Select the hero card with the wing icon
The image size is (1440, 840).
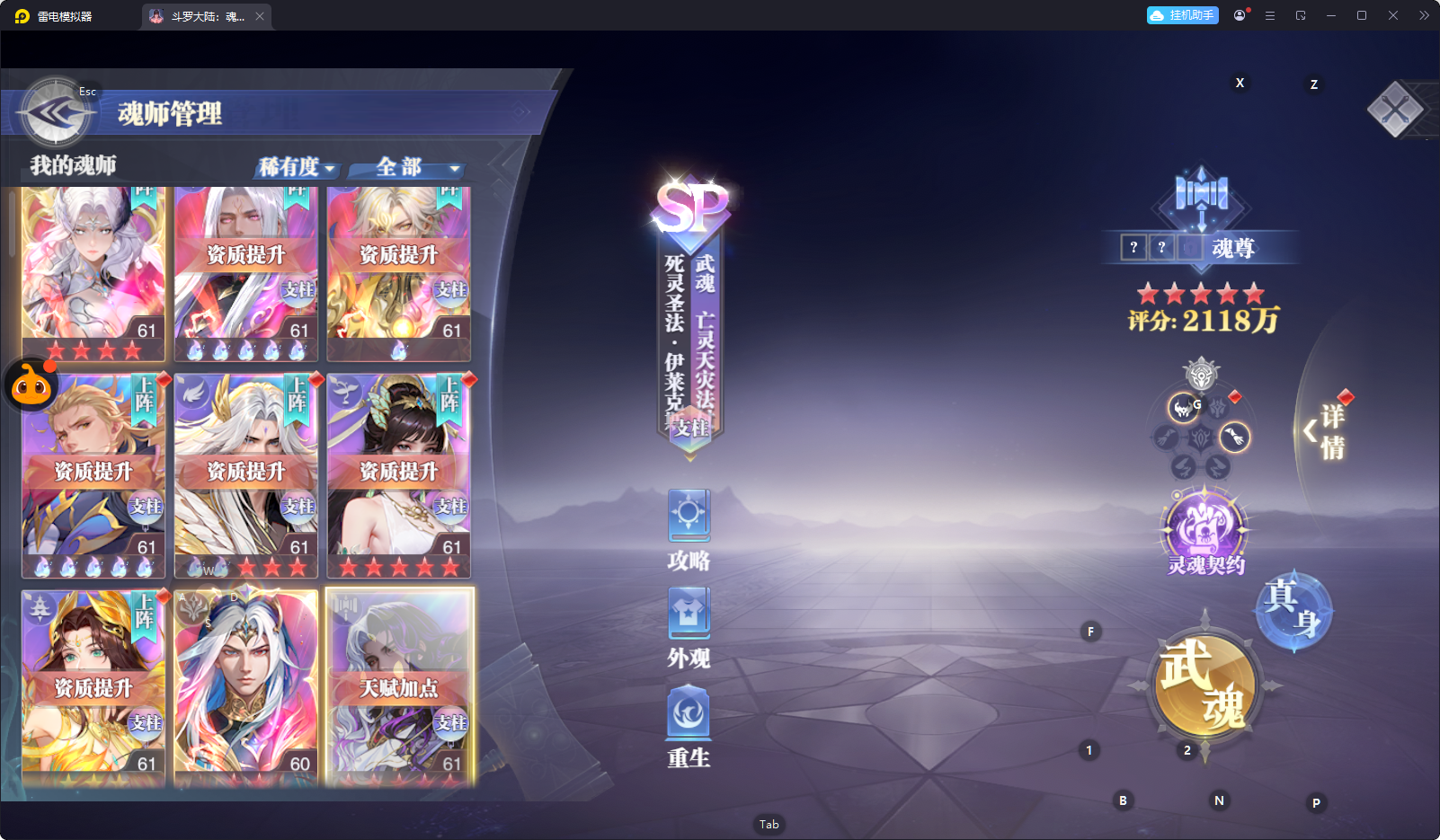click(x=246, y=476)
